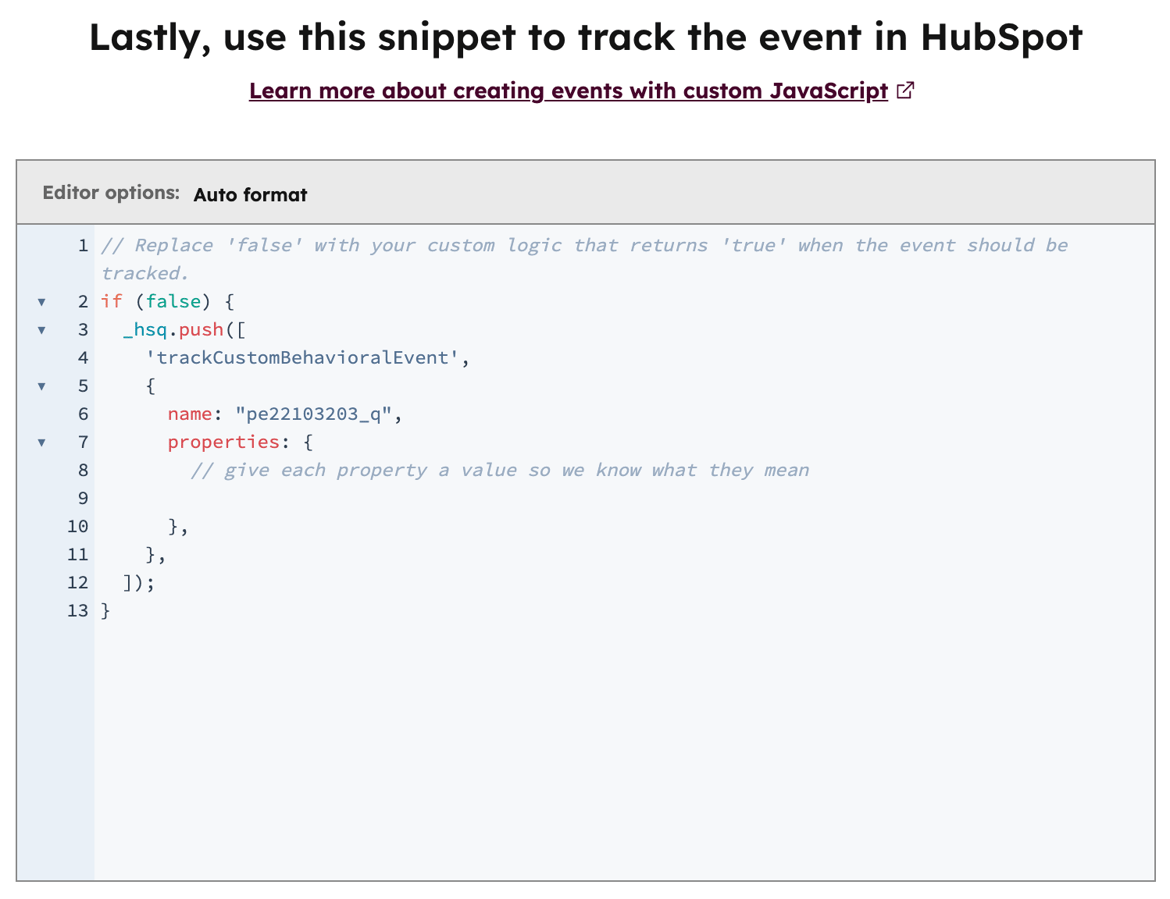Click the 'give each property a value' comment
The width and height of the screenshot is (1170, 899).
(x=500, y=470)
